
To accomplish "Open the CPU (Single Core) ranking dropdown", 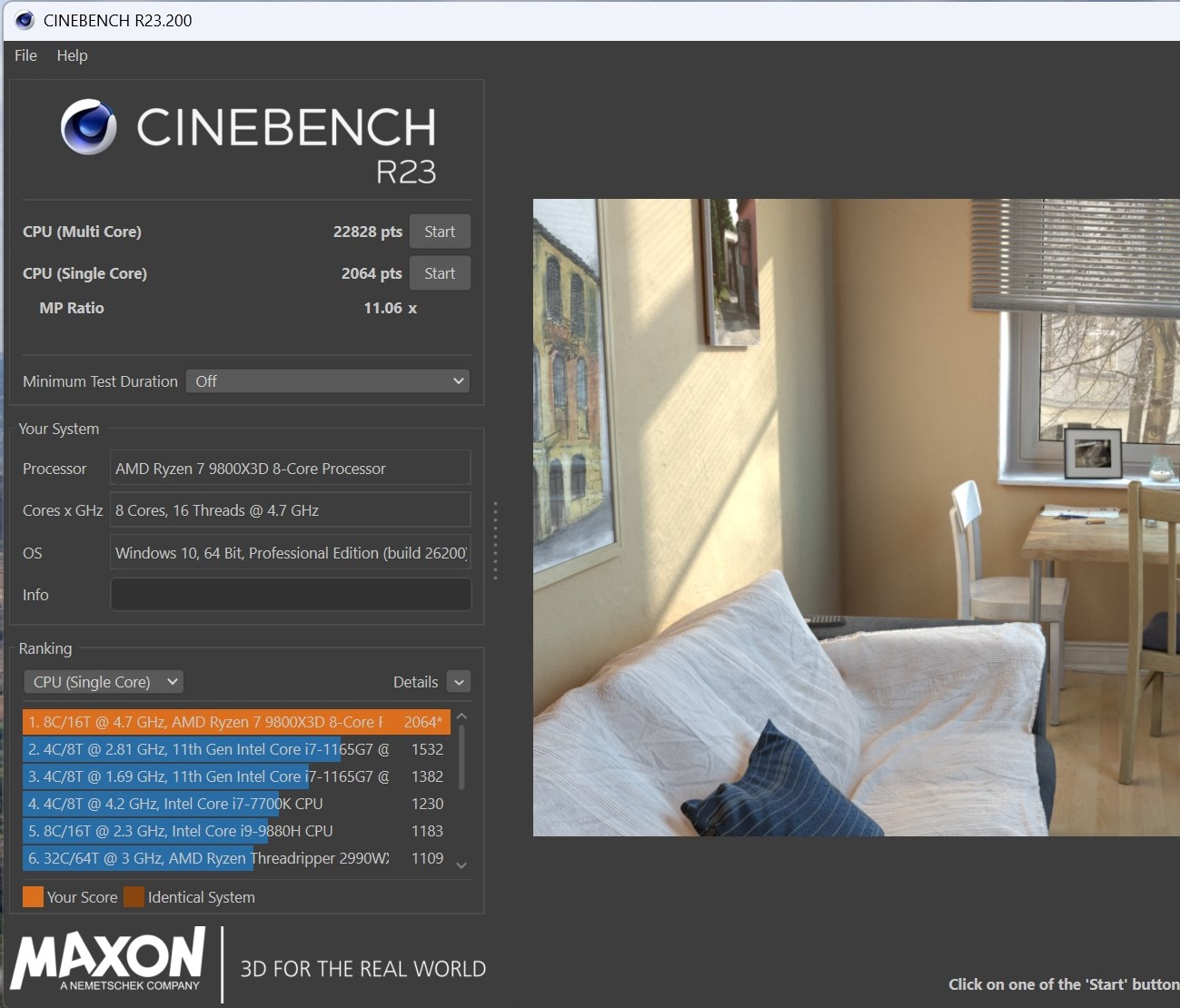I will coord(104,682).
